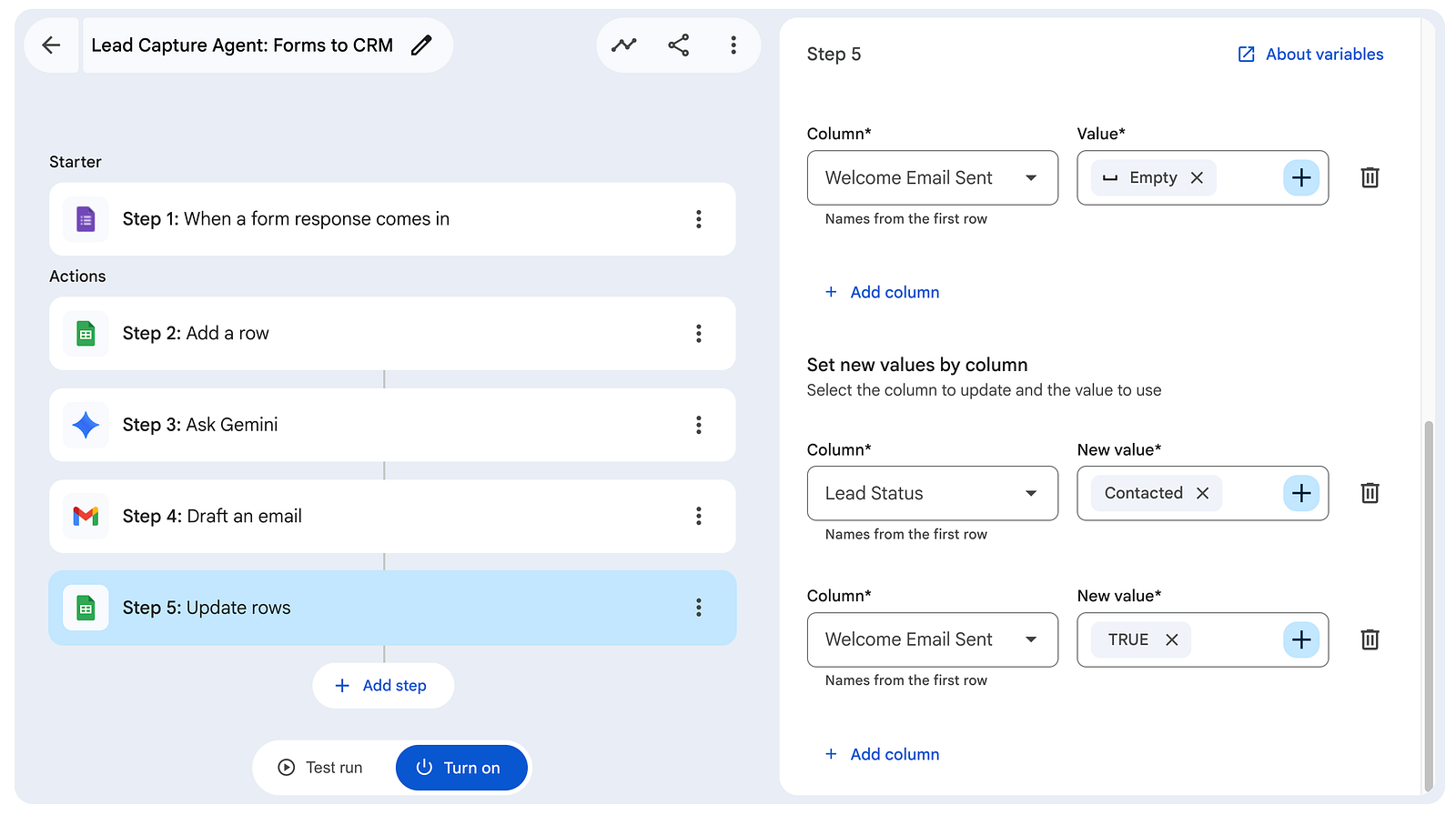Delete the Welcome Email Sent TRUE row
The image size is (1456, 815).
[x=1370, y=639]
